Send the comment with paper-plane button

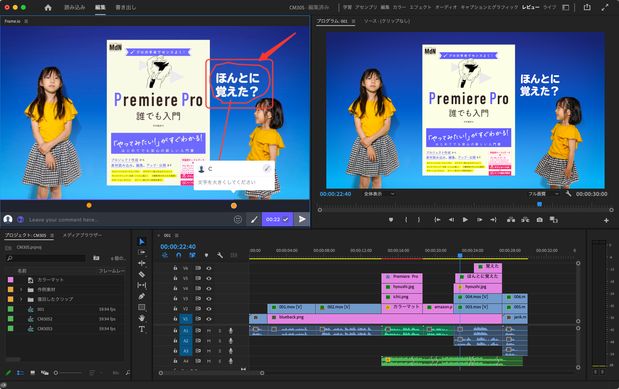(302, 219)
